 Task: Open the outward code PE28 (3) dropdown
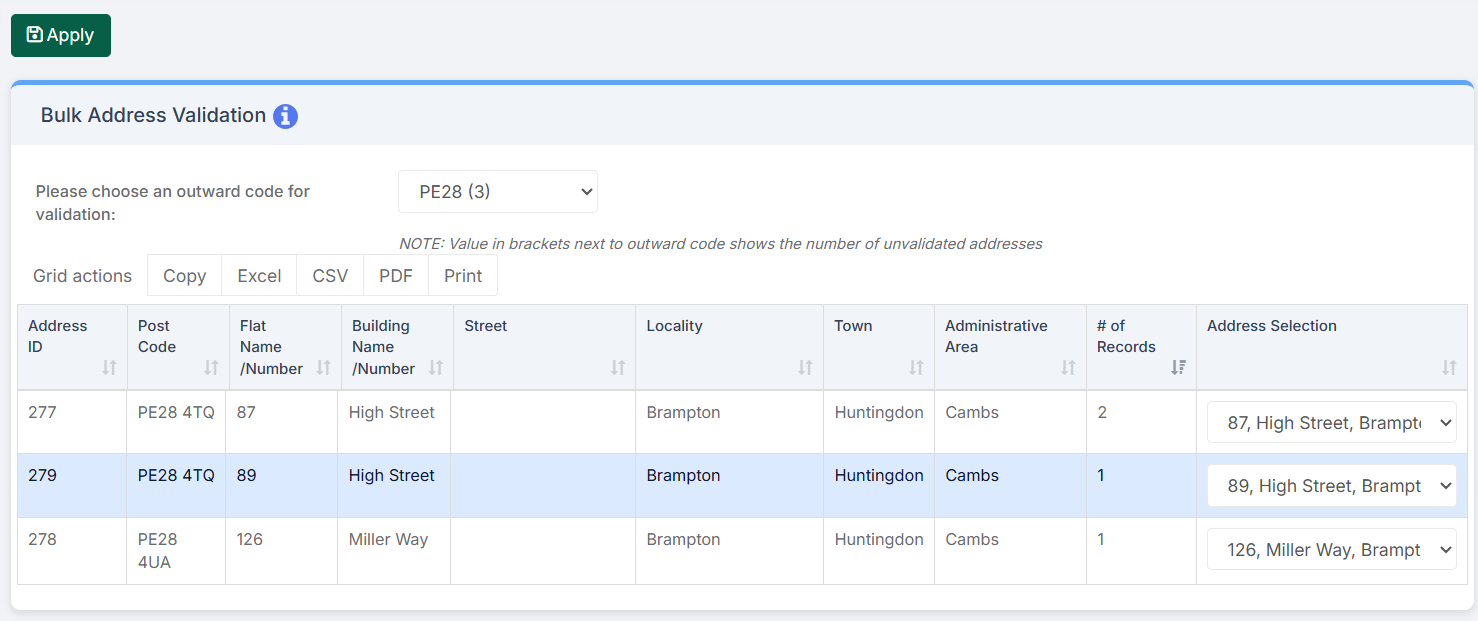pyautogui.click(x=497, y=192)
